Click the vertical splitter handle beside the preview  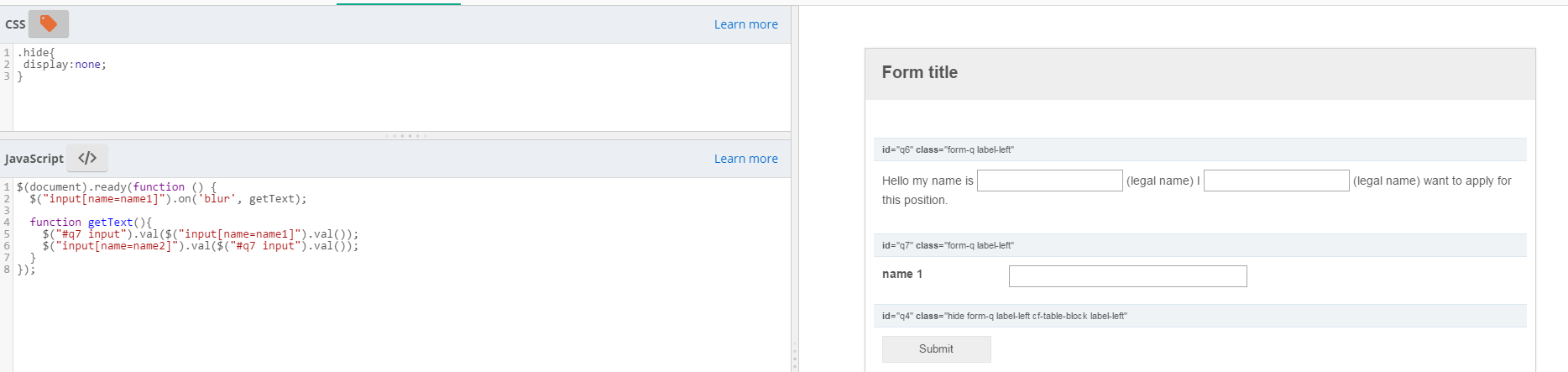pos(794,356)
